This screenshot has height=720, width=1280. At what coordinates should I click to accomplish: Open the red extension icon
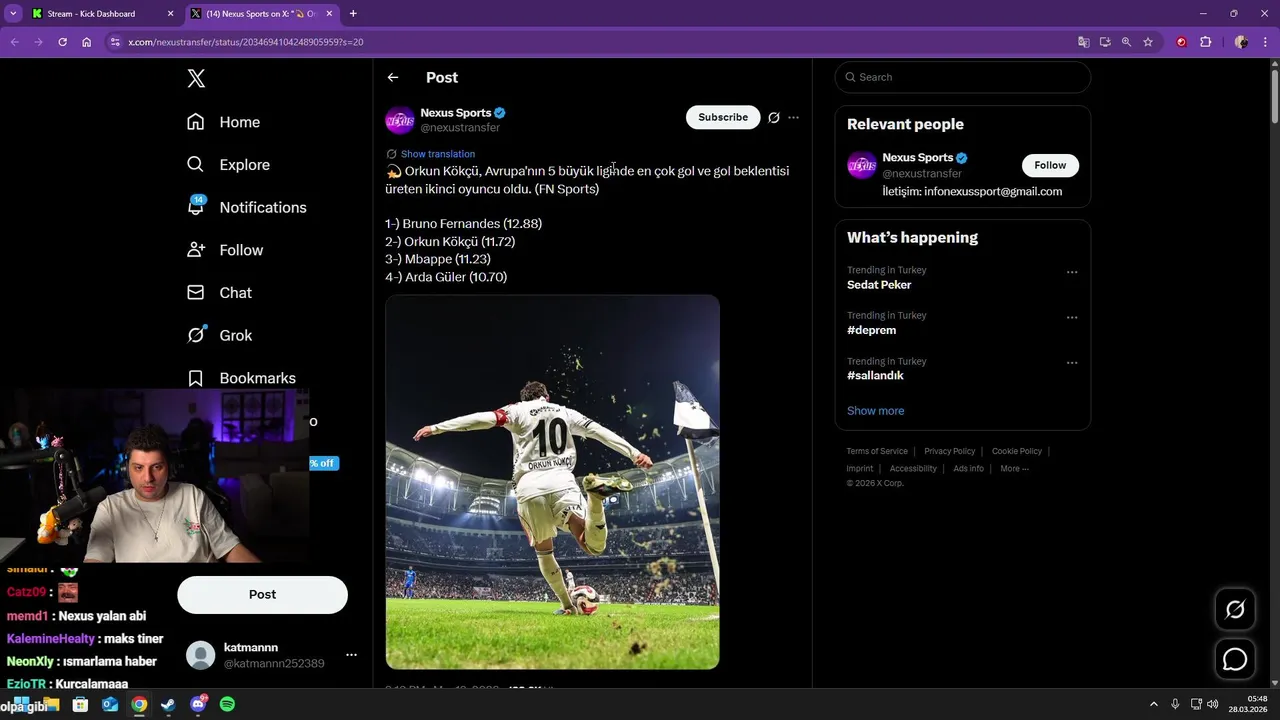pos(1181,42)
